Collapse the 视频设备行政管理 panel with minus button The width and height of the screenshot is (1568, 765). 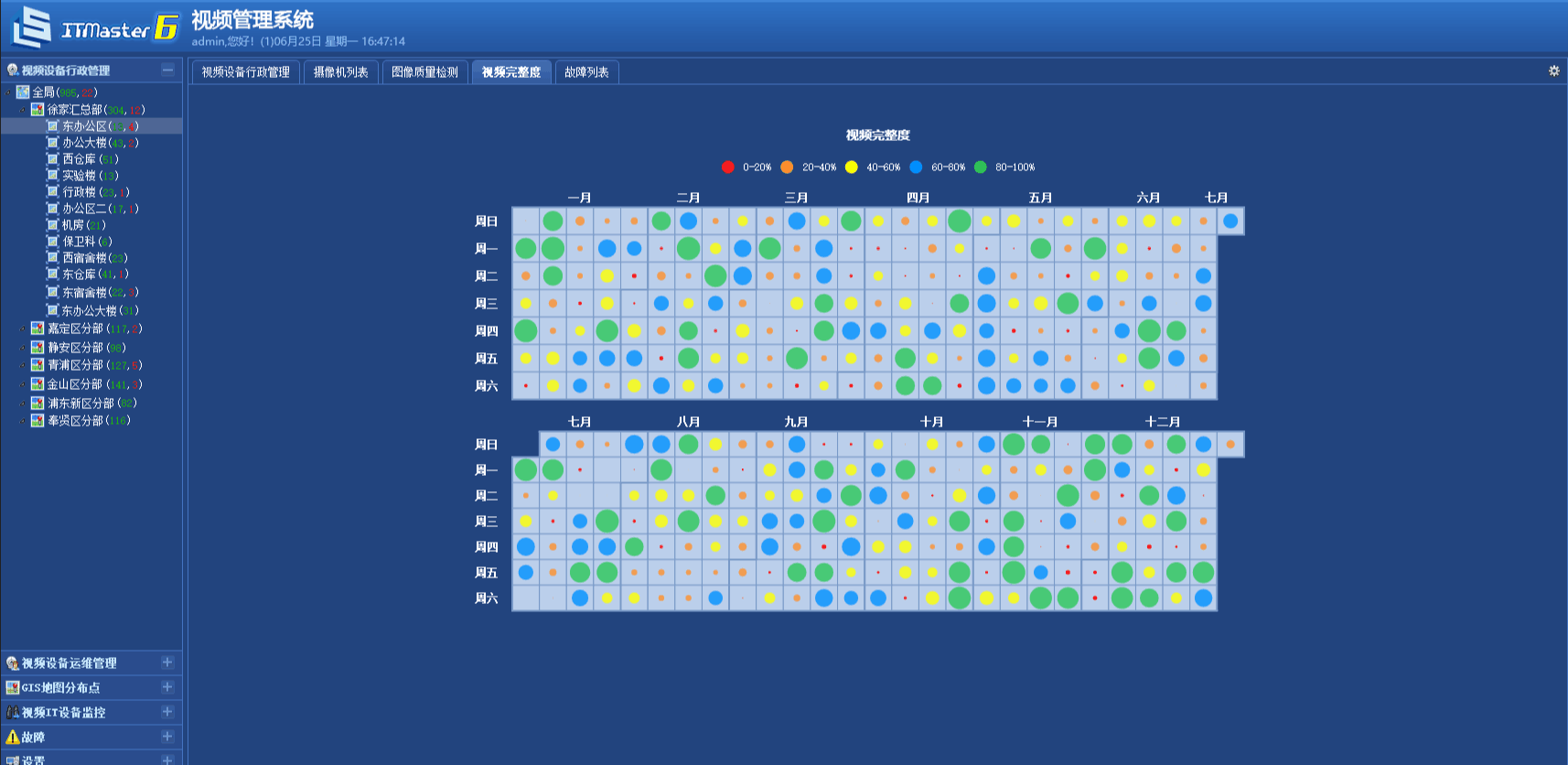click(167, 70)
